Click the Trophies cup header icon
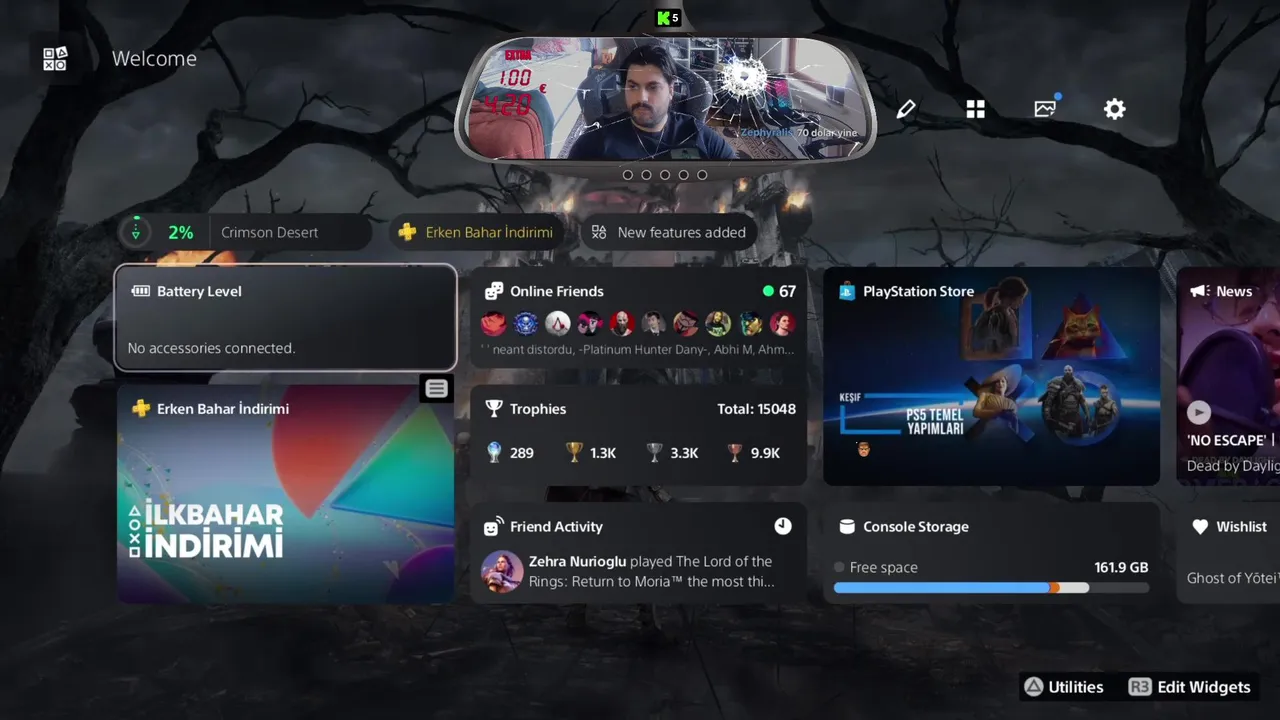Screen dimensions: 1280x720 [x=494, y=409]
